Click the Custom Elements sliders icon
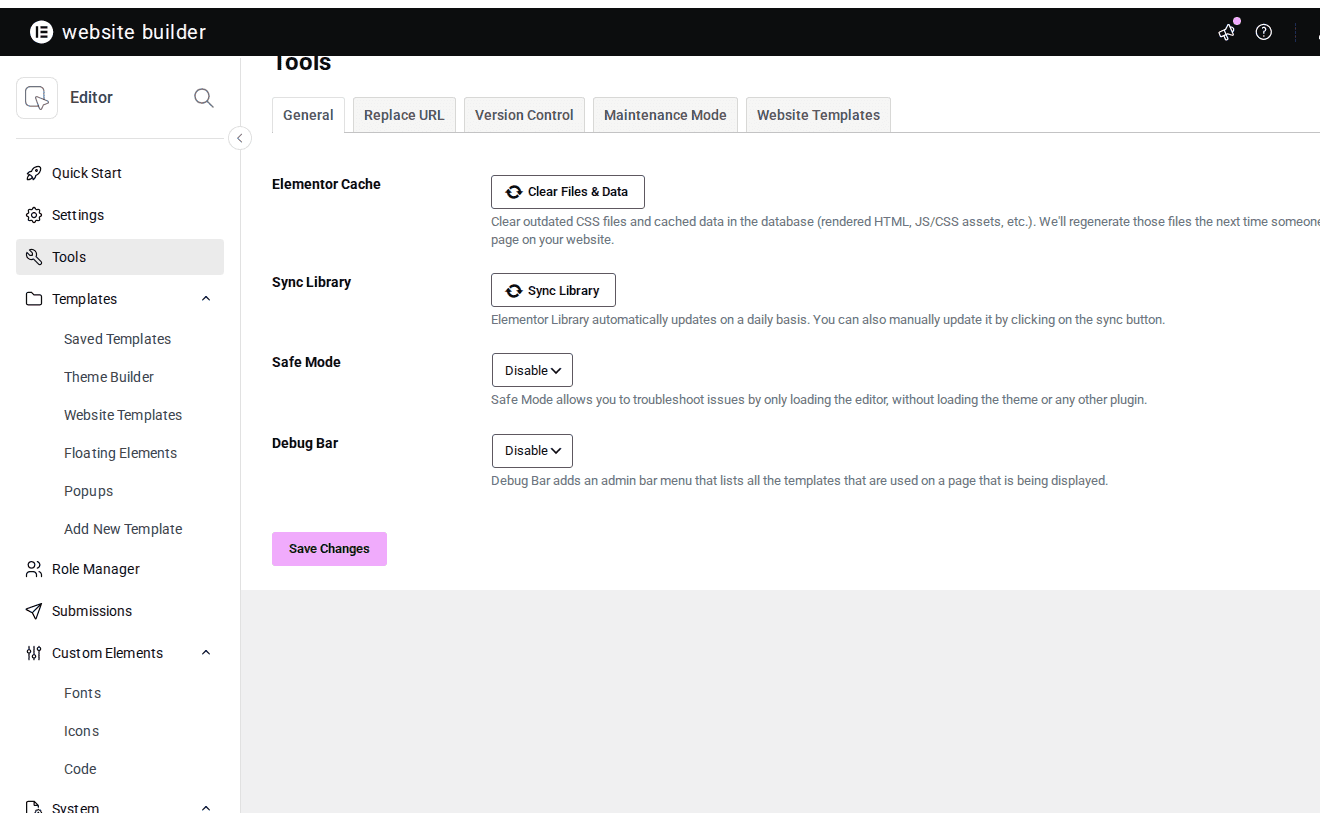Viewport: 1320px width, 813px height. coord(34,653)
